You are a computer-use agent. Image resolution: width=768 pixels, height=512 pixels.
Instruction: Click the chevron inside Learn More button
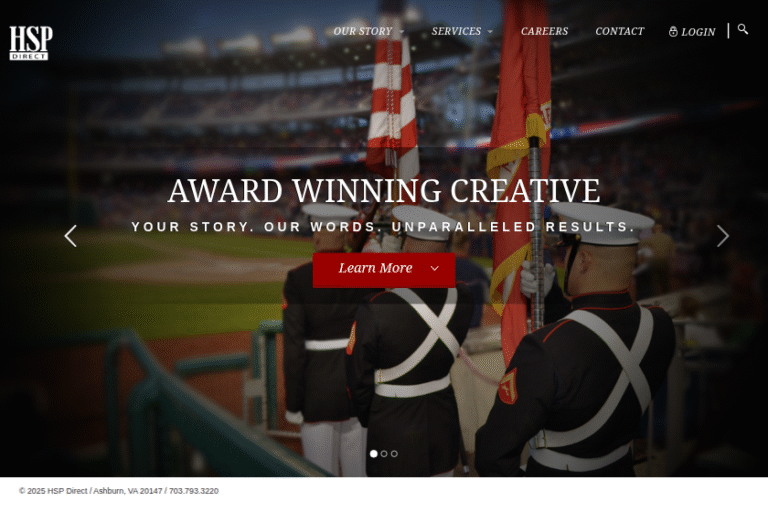(x=434, y=268)
